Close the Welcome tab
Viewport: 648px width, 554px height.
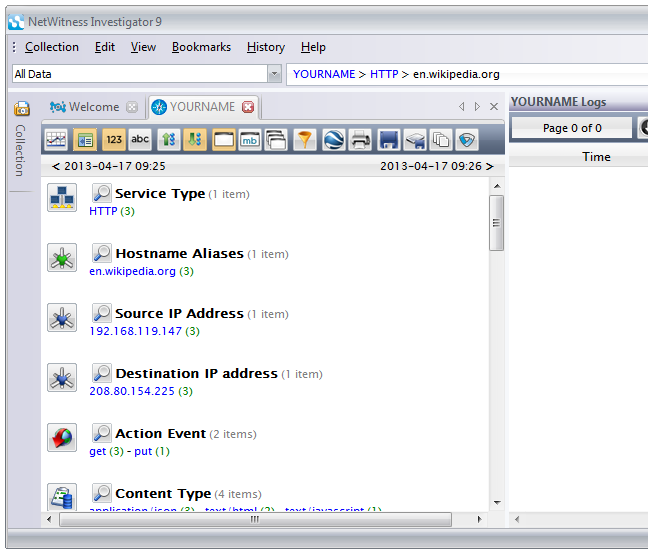tap(132, 107)
